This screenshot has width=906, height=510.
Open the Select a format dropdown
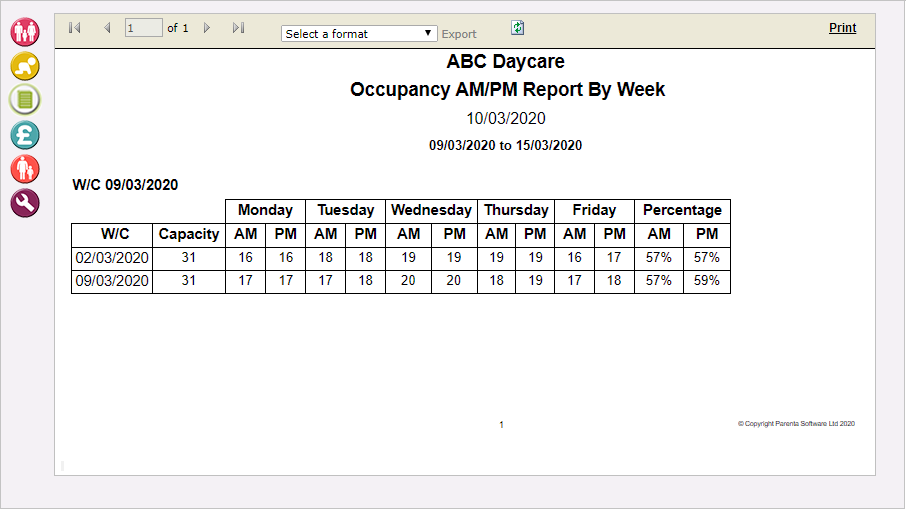coord(359,33)
